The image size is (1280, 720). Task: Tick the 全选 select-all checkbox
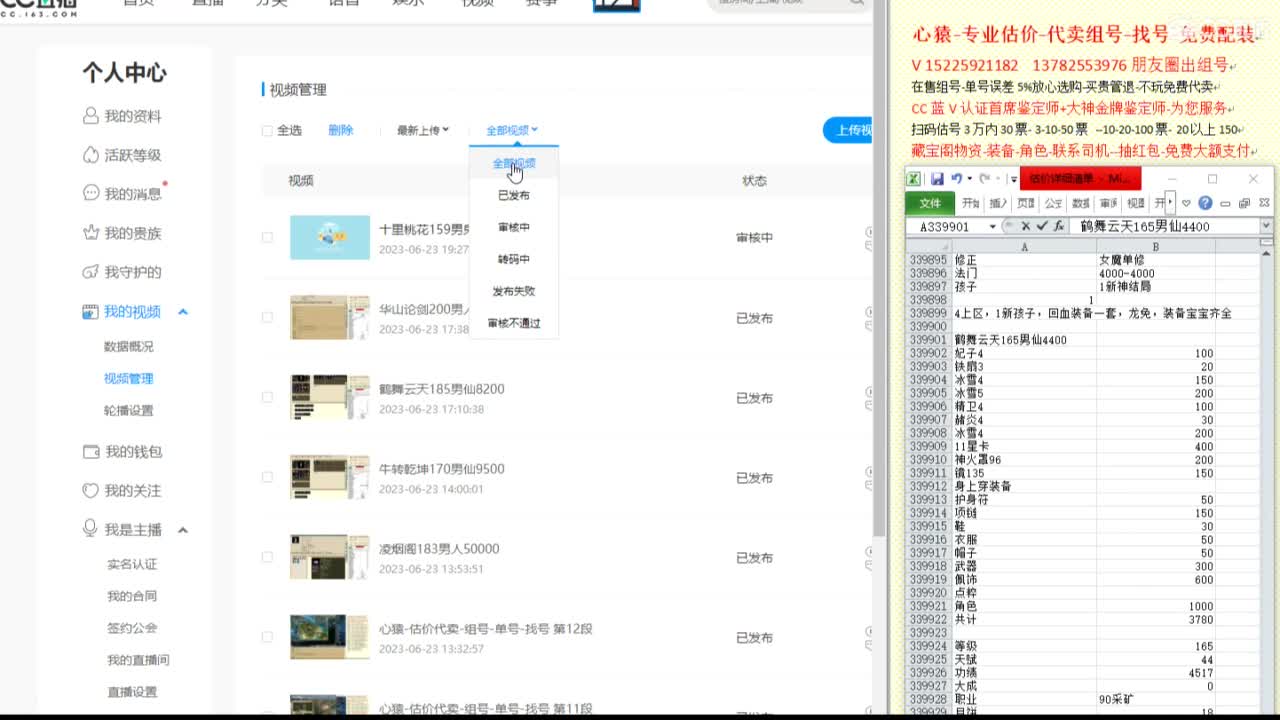[x=267, y=131]
